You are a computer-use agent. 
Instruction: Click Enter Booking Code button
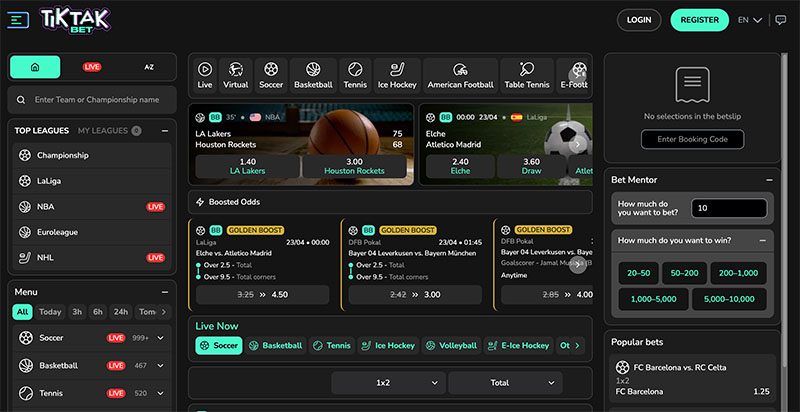pos(692,139)
